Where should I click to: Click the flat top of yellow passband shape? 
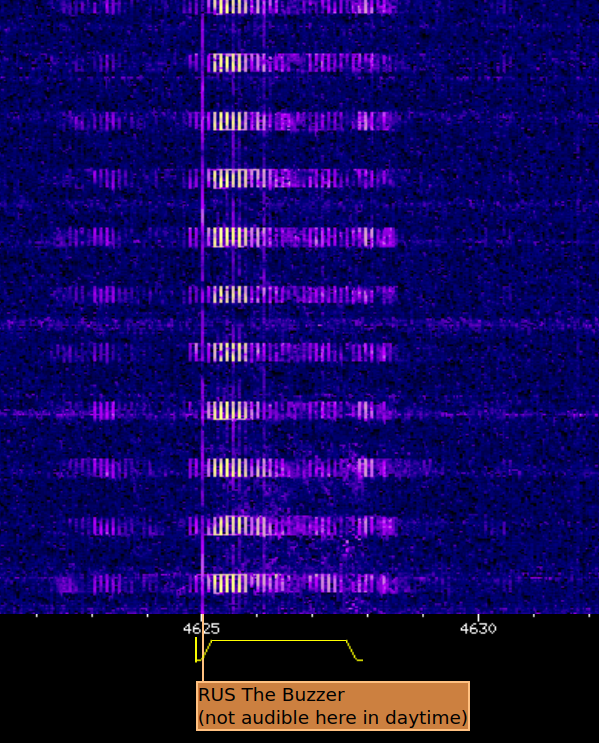pyautogui.click(x=279, y=641)
